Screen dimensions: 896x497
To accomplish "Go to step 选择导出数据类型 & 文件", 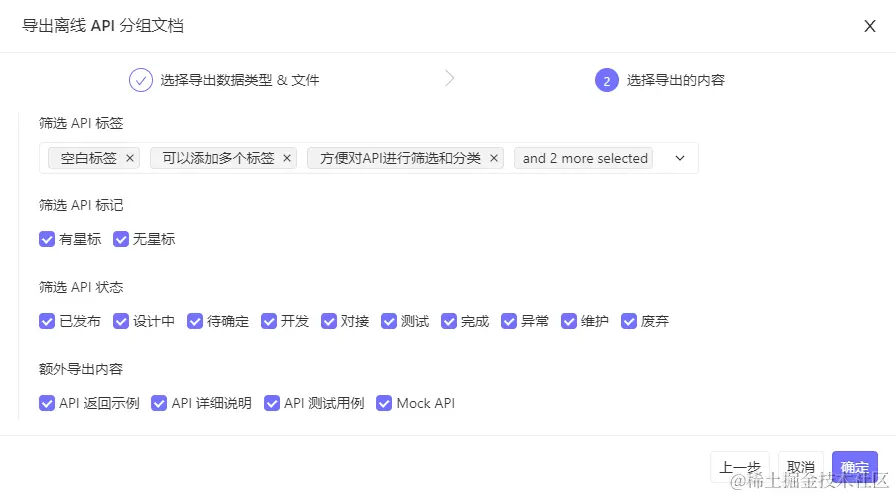I will 239,80.
